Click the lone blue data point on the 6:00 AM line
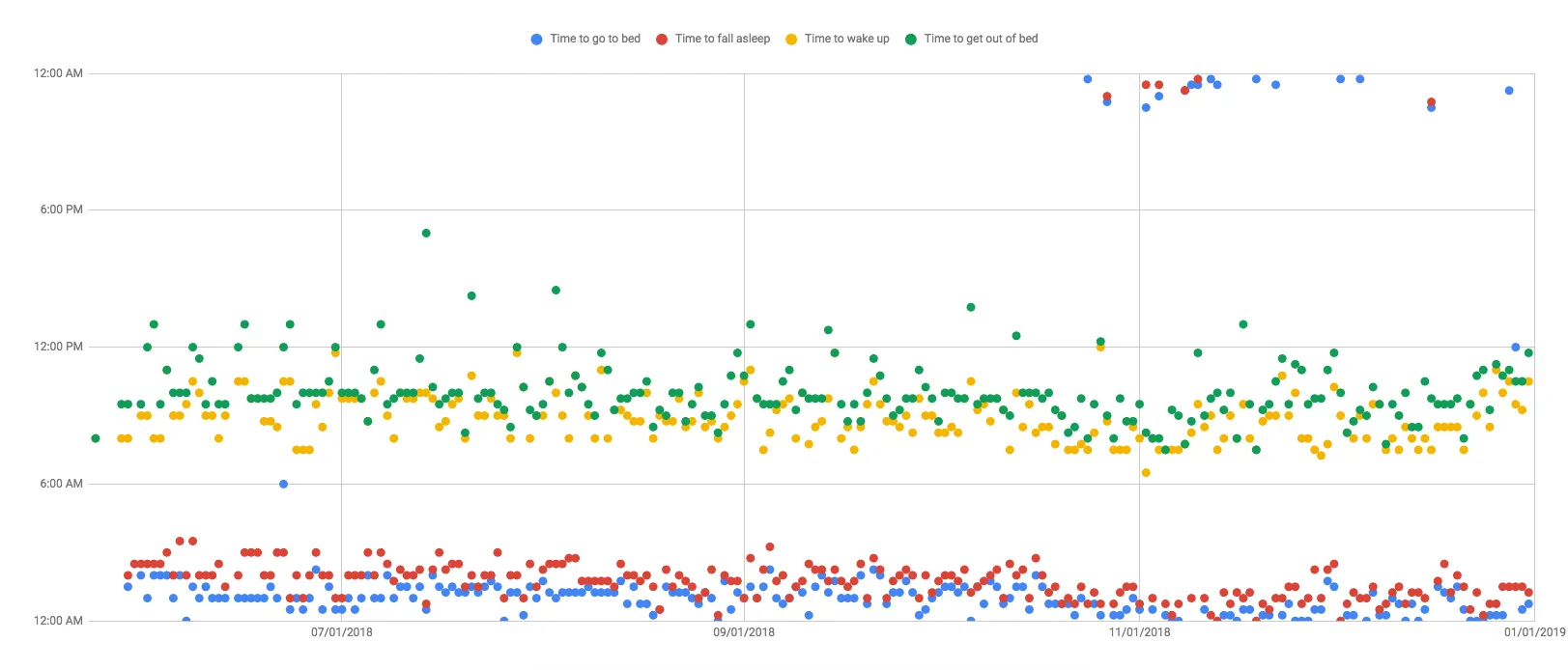Image resolution: width=1568 pixels, height=670 pixels. 283,484
